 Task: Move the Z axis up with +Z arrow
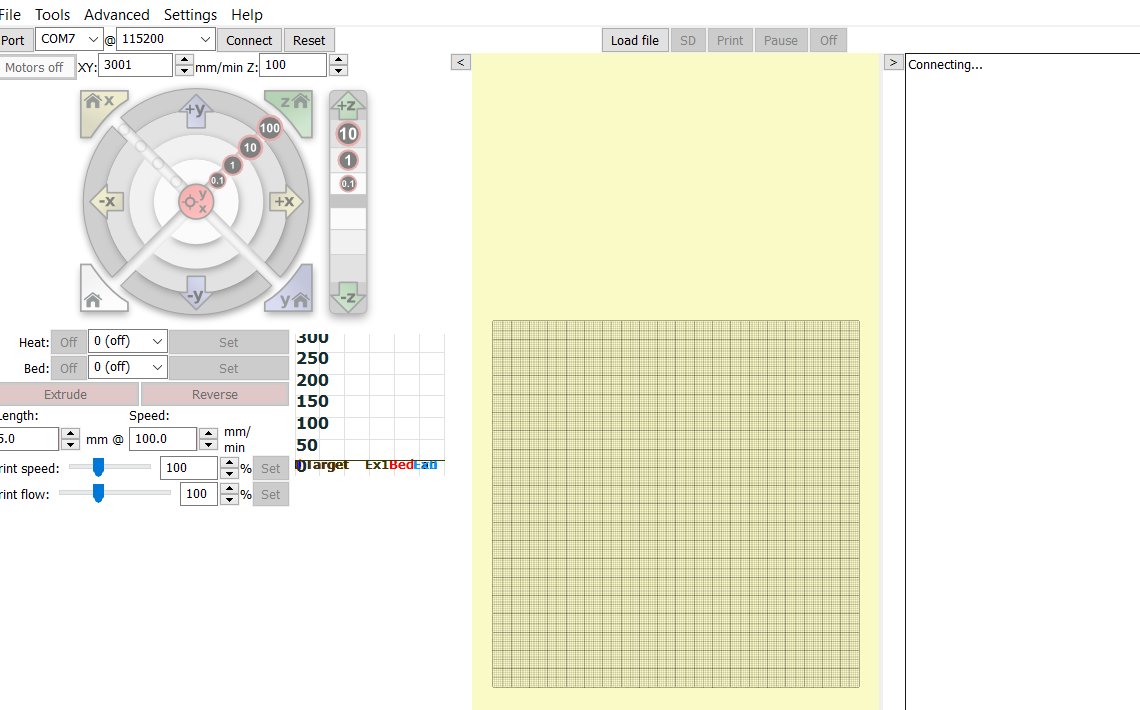[x=348, y=105]
